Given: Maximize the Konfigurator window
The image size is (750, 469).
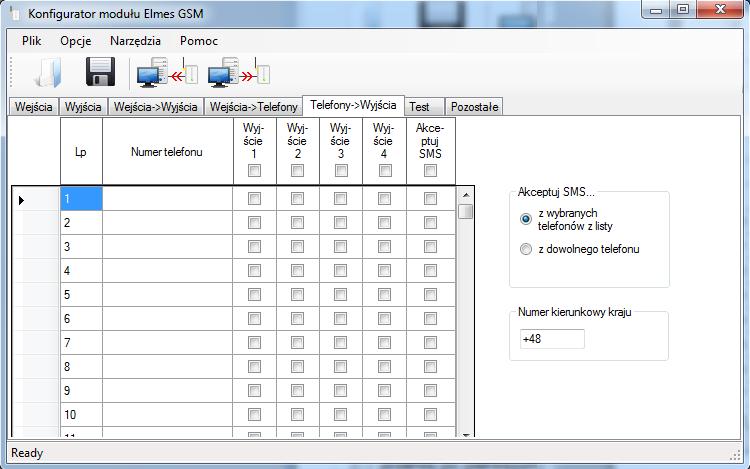Looking at the screenshot, I should coord(683,9).
